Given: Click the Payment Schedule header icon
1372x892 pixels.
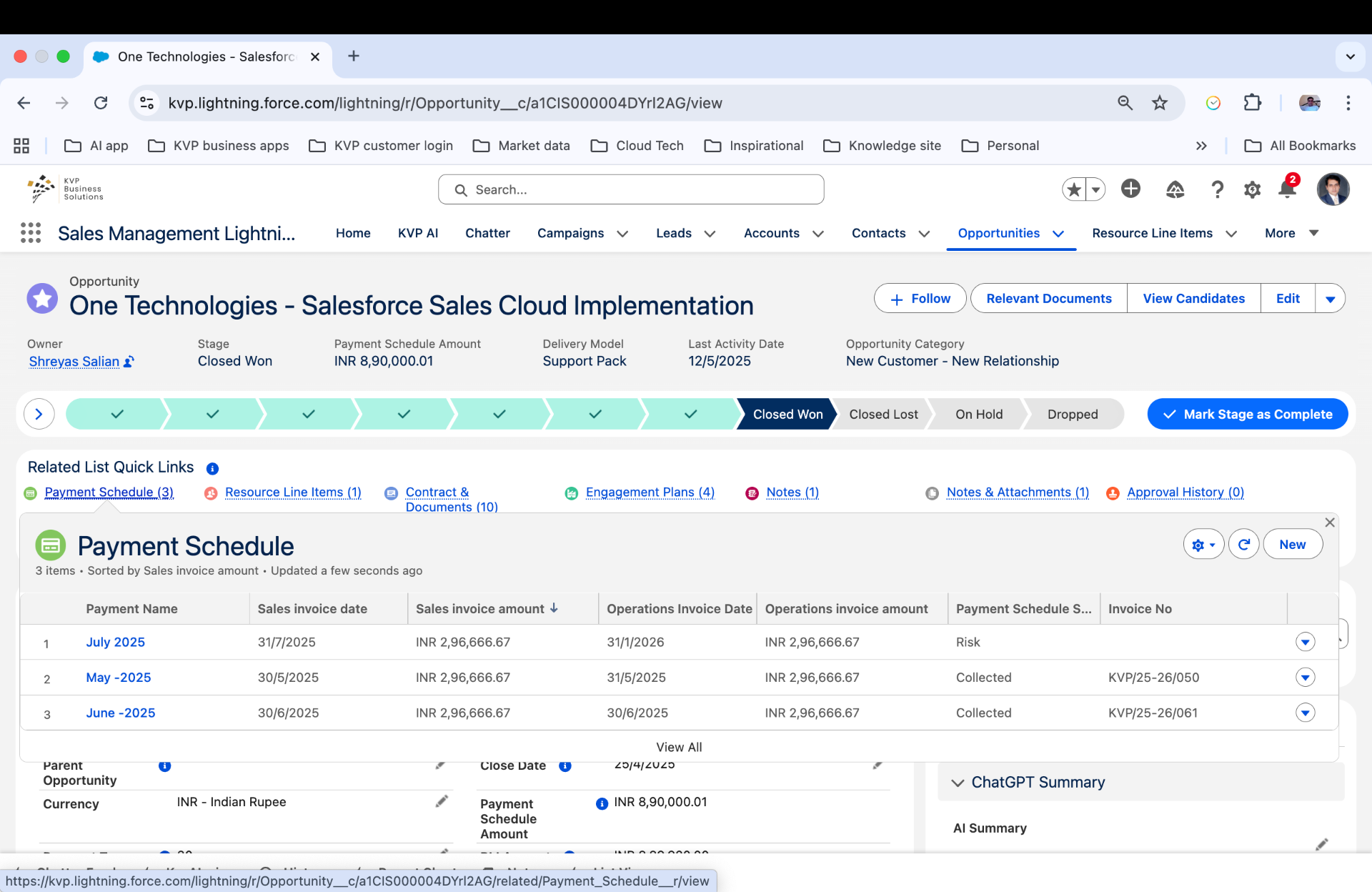Looking at the screenshot, I should [x=50, y=545].
